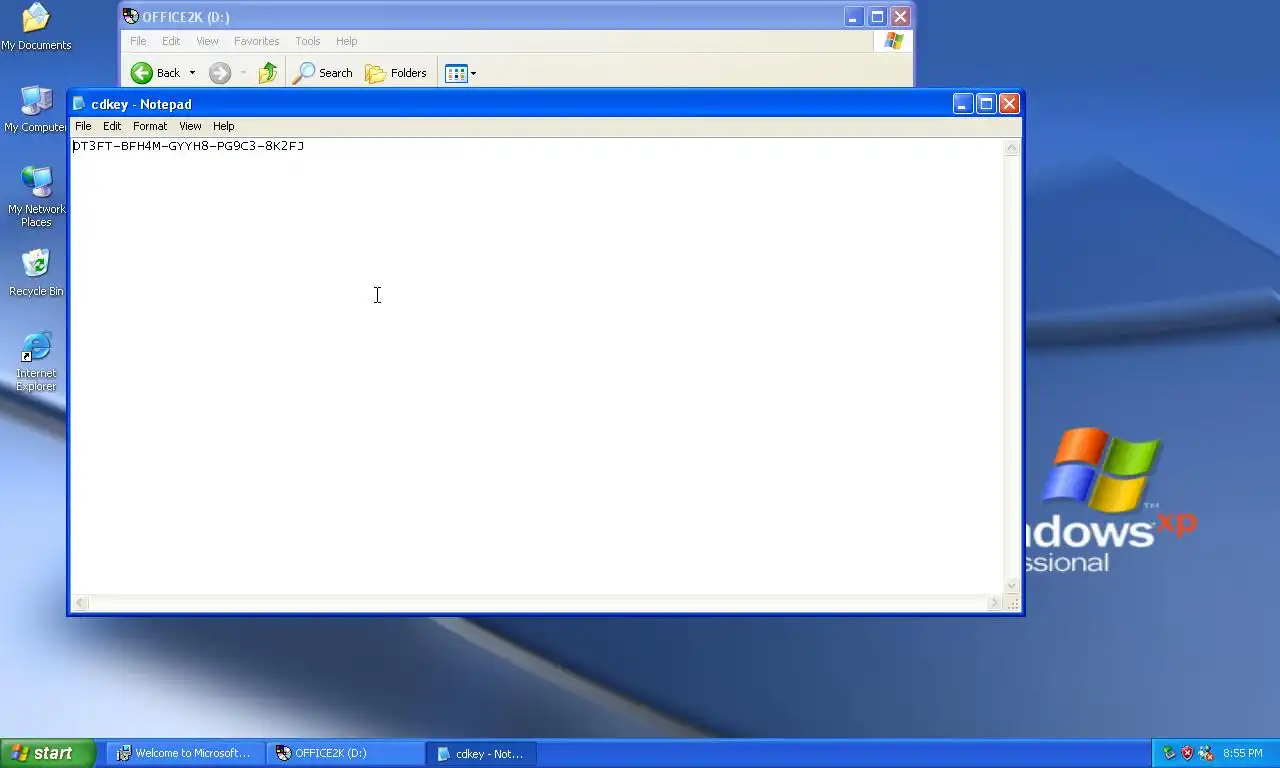Open File menu in OFFICE2K Explorer window
The width and height of the screenshot is (1280, 768).
[138, 41]
